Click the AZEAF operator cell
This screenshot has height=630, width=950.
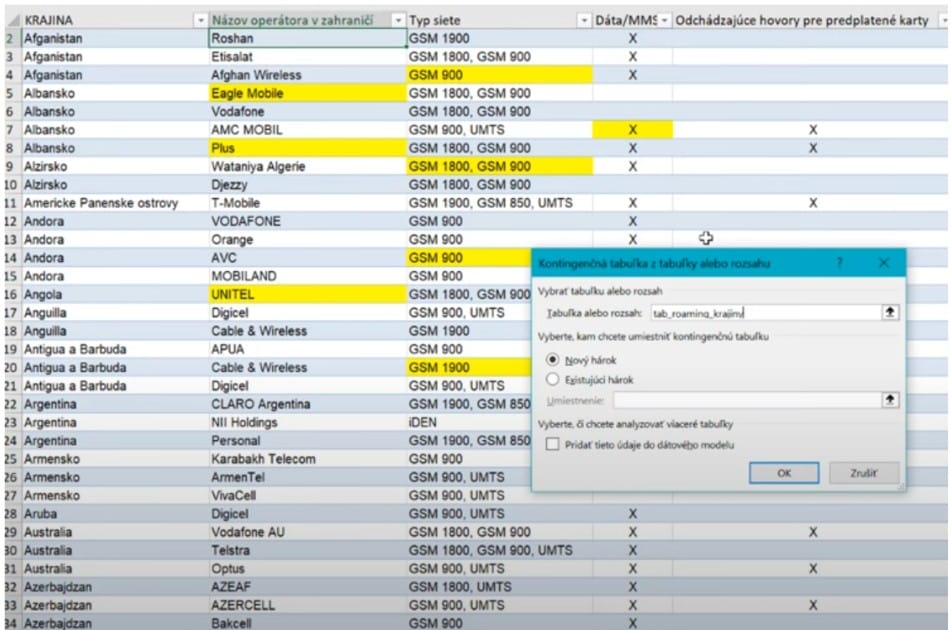(308, 587)
